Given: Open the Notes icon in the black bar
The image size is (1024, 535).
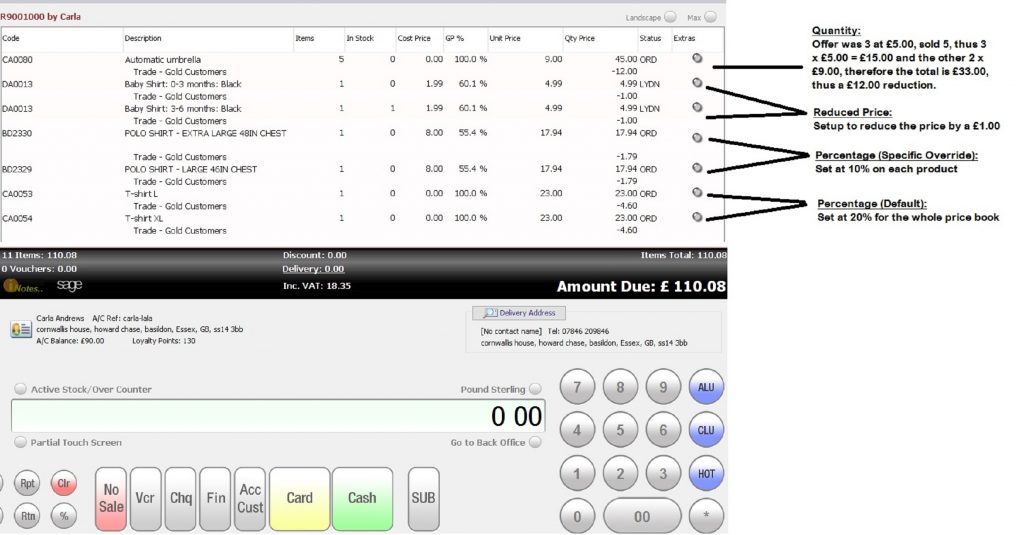Looking at the screenshot, I should pyautogui.click(x=23, y=286).
